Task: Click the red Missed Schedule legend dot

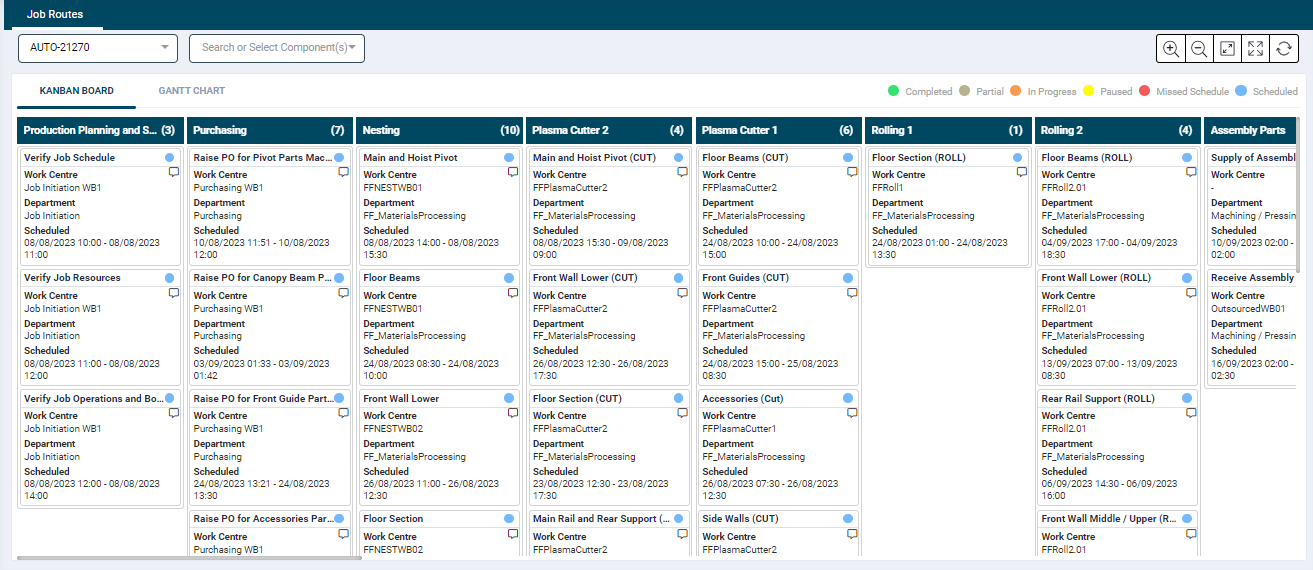Action: [x=1144, y=91]
